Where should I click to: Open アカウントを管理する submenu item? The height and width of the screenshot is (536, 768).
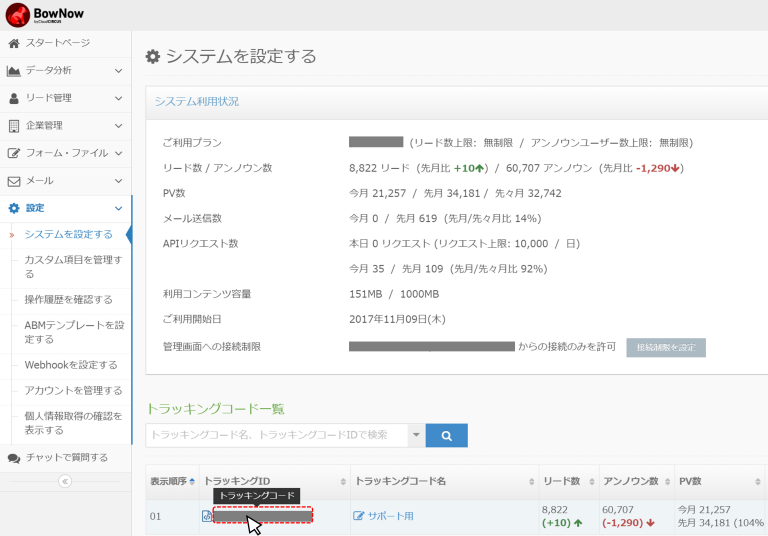(73, 390)
